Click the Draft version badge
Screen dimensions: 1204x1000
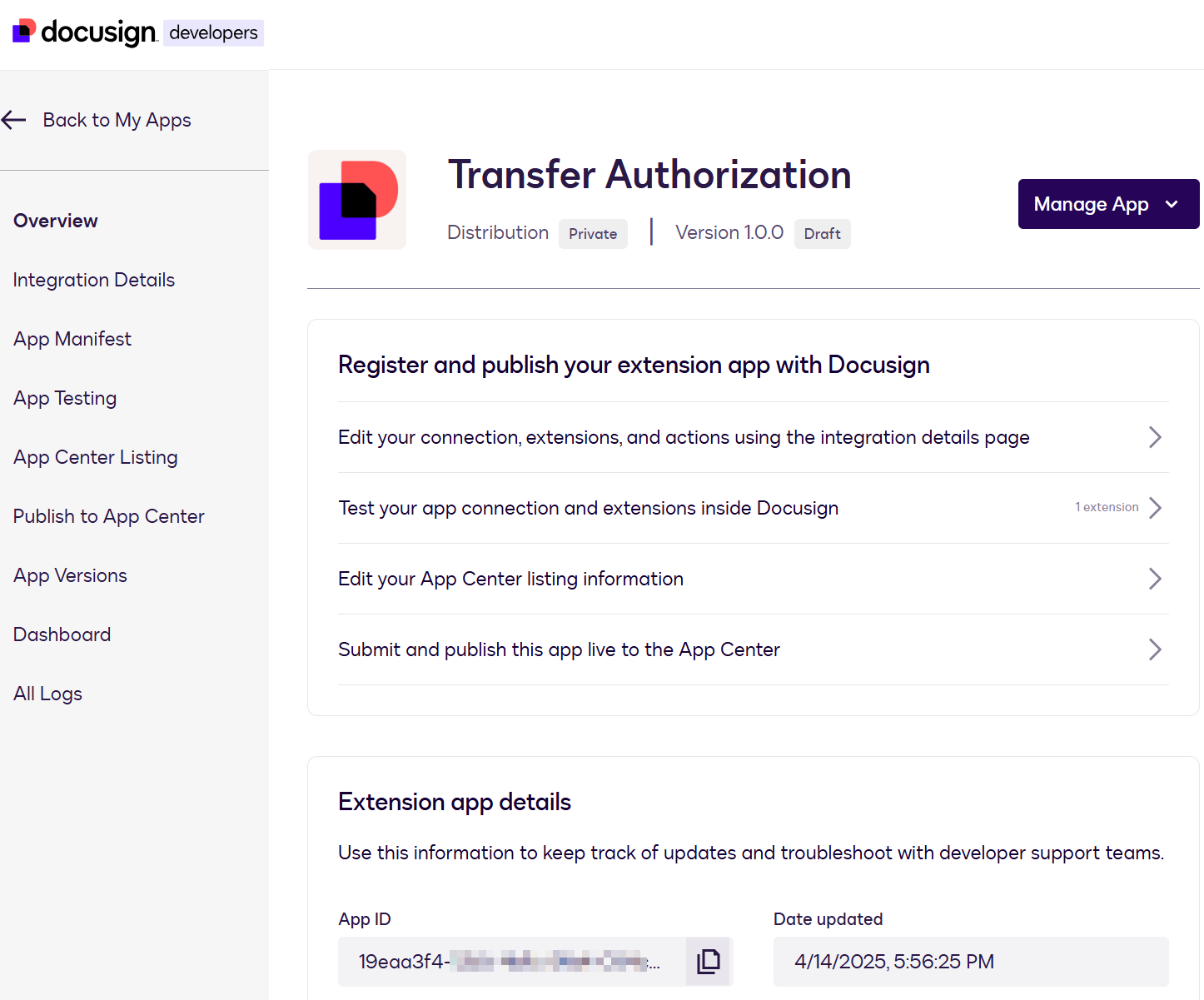[x=822, y=233]
